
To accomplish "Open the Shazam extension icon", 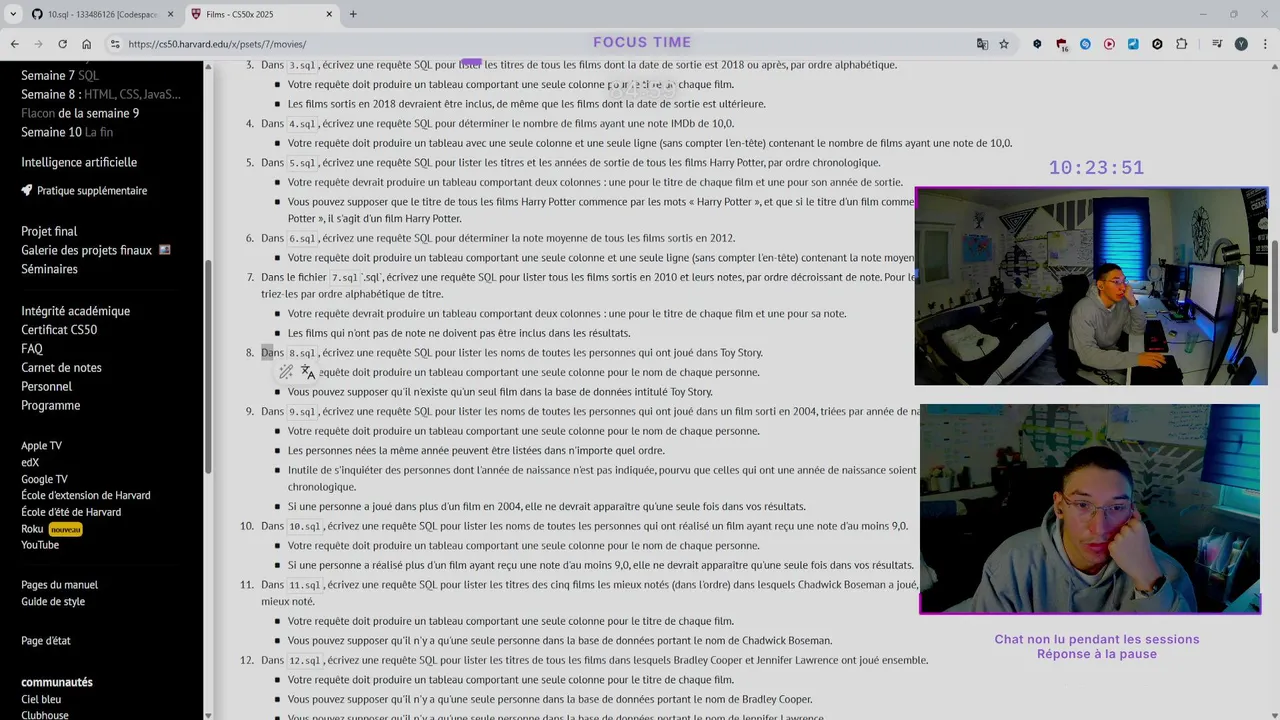I will [1085, 44].
